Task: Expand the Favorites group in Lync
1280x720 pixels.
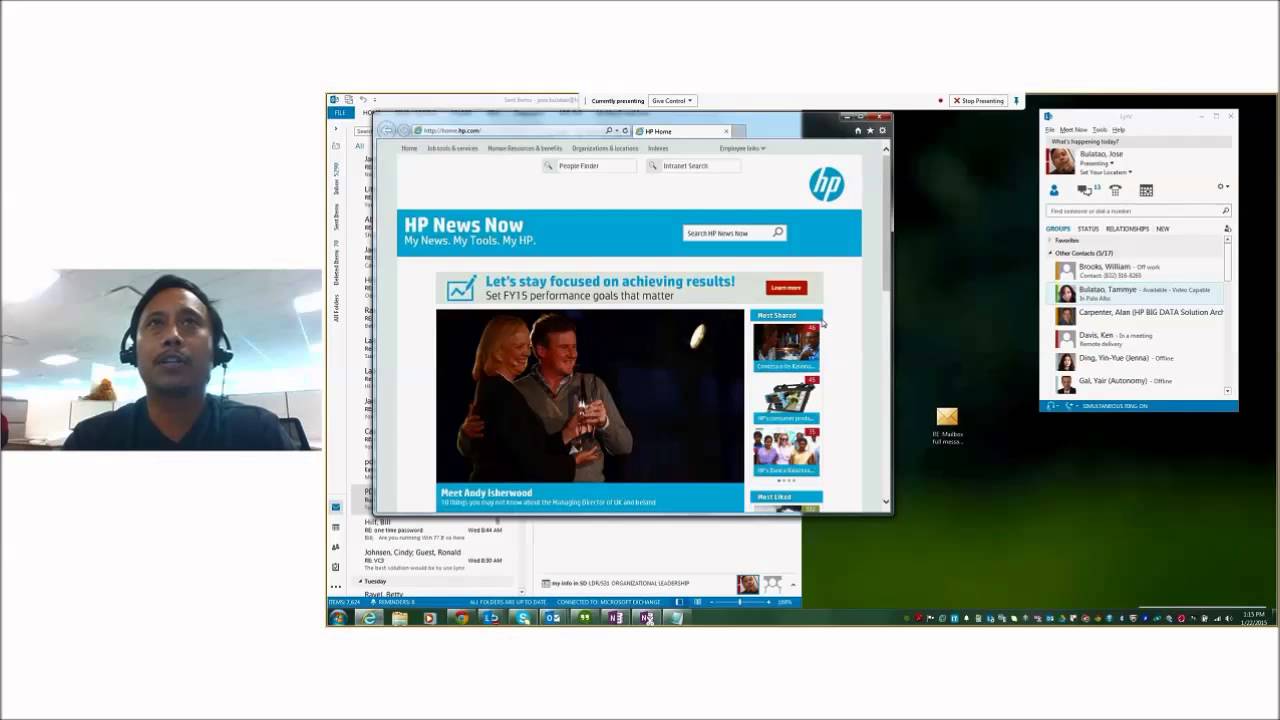Action: tap(1050, 241)
